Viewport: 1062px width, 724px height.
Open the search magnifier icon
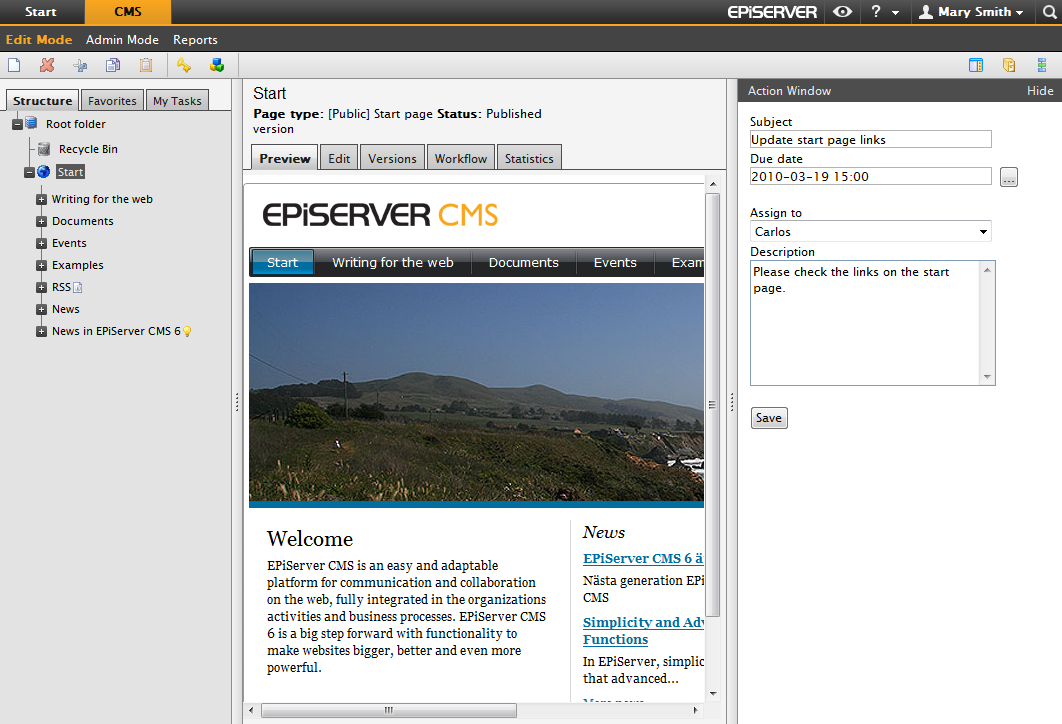(1049, 12)
